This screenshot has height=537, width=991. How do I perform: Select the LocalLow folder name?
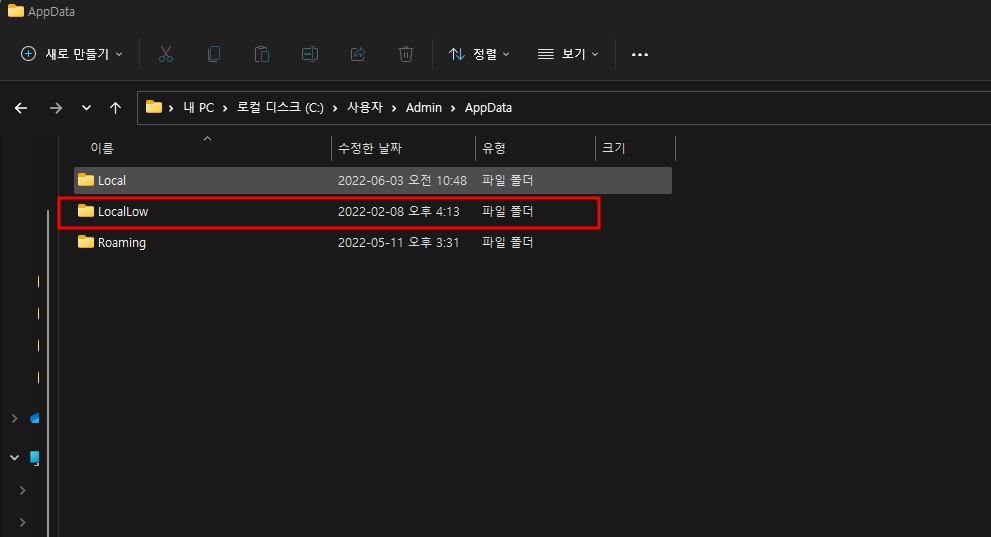click(123, 212)
